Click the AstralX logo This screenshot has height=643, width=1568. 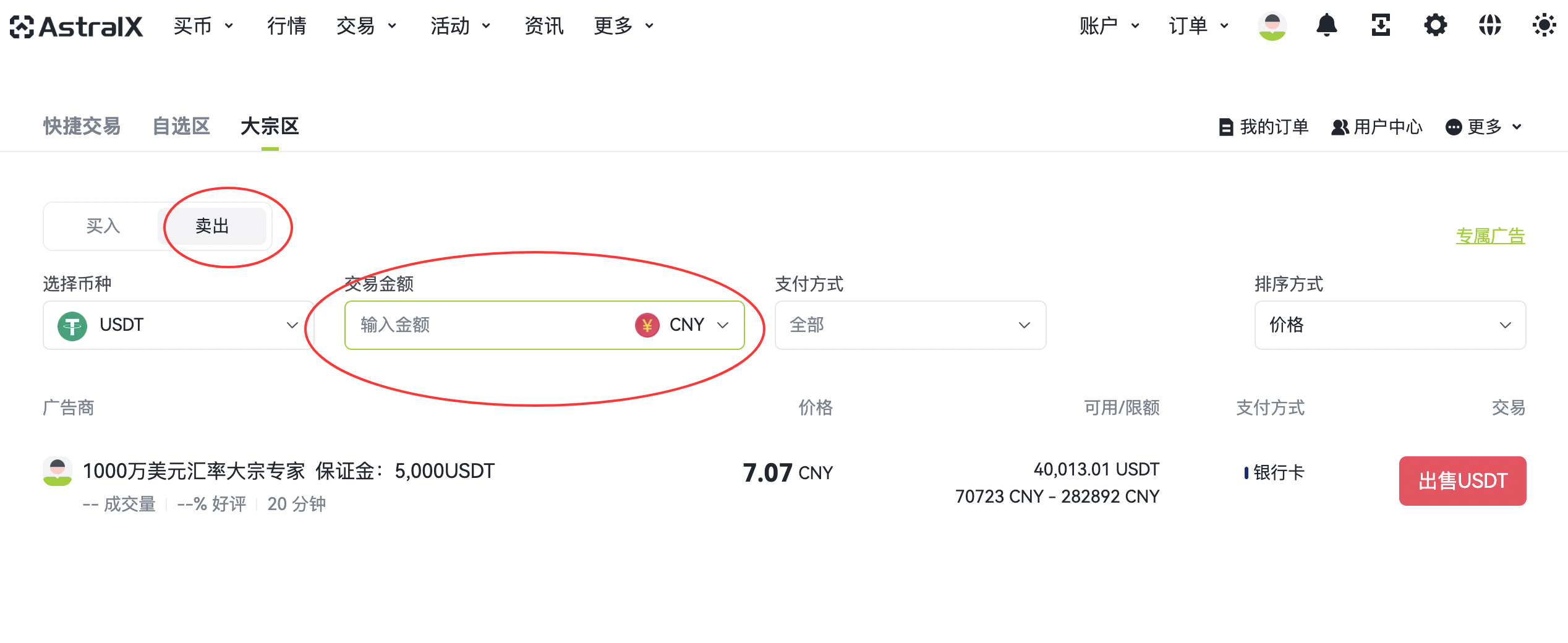[x=77, y=27]
